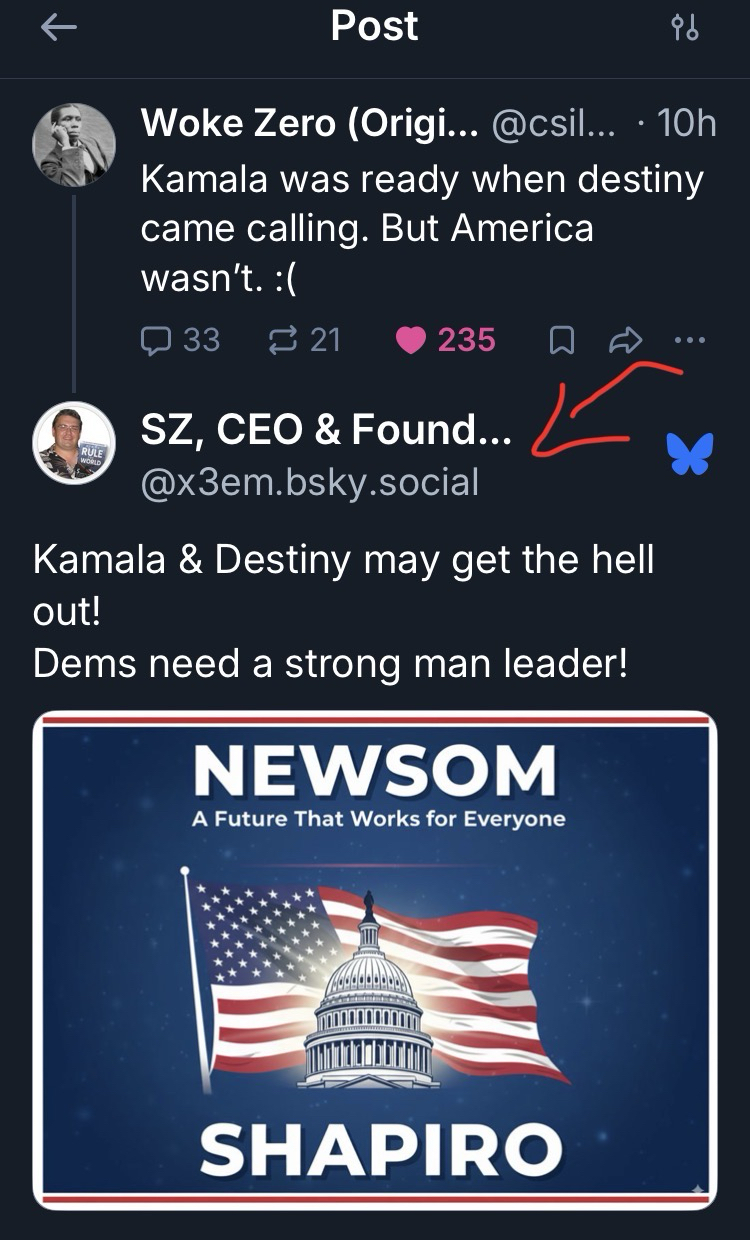Reply to Woke Zero's post
Viewport: 750px width, 1240px height.
pos(157,340)
